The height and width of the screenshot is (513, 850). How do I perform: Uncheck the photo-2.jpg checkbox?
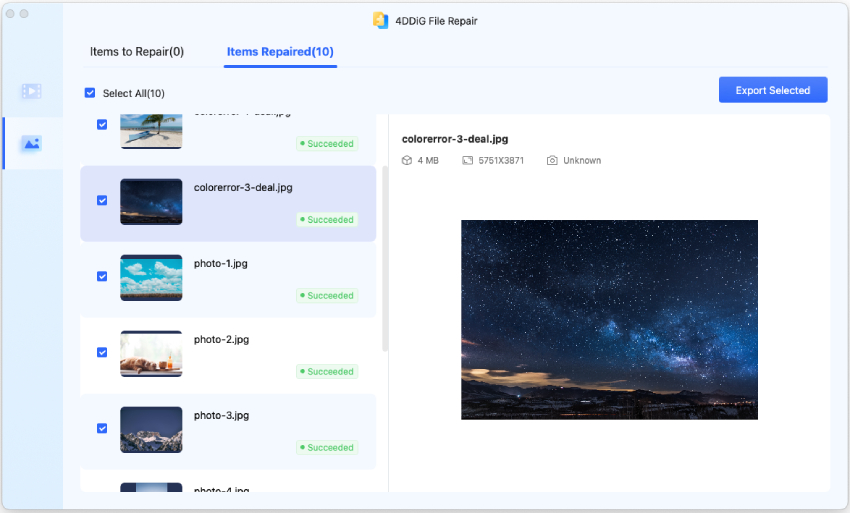[x=102, y=352]
